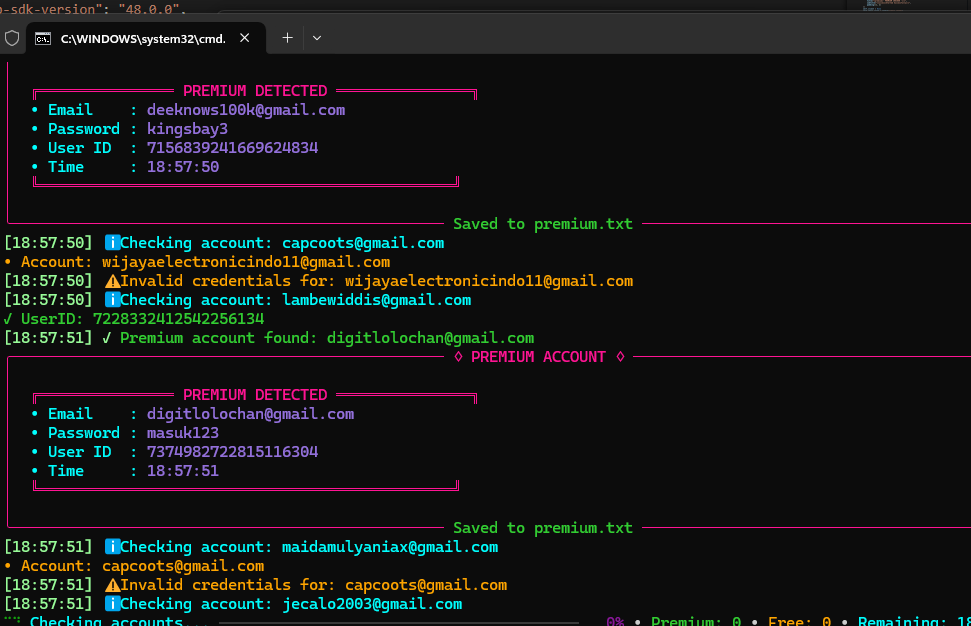This screenshot has height=626, width=971.
Task: Click the diamond left of 'PREMIUM ACCOUNT'
Action: coord(458,357)
